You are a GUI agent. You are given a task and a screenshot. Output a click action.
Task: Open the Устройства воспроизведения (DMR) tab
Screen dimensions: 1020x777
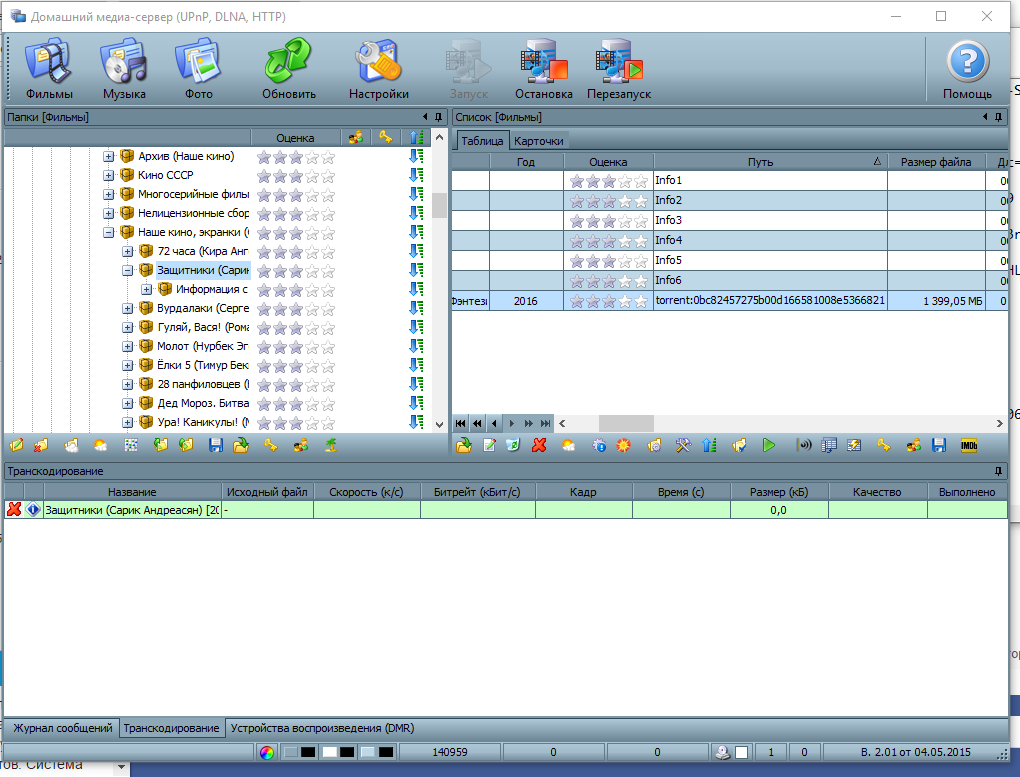coord(322,728)
